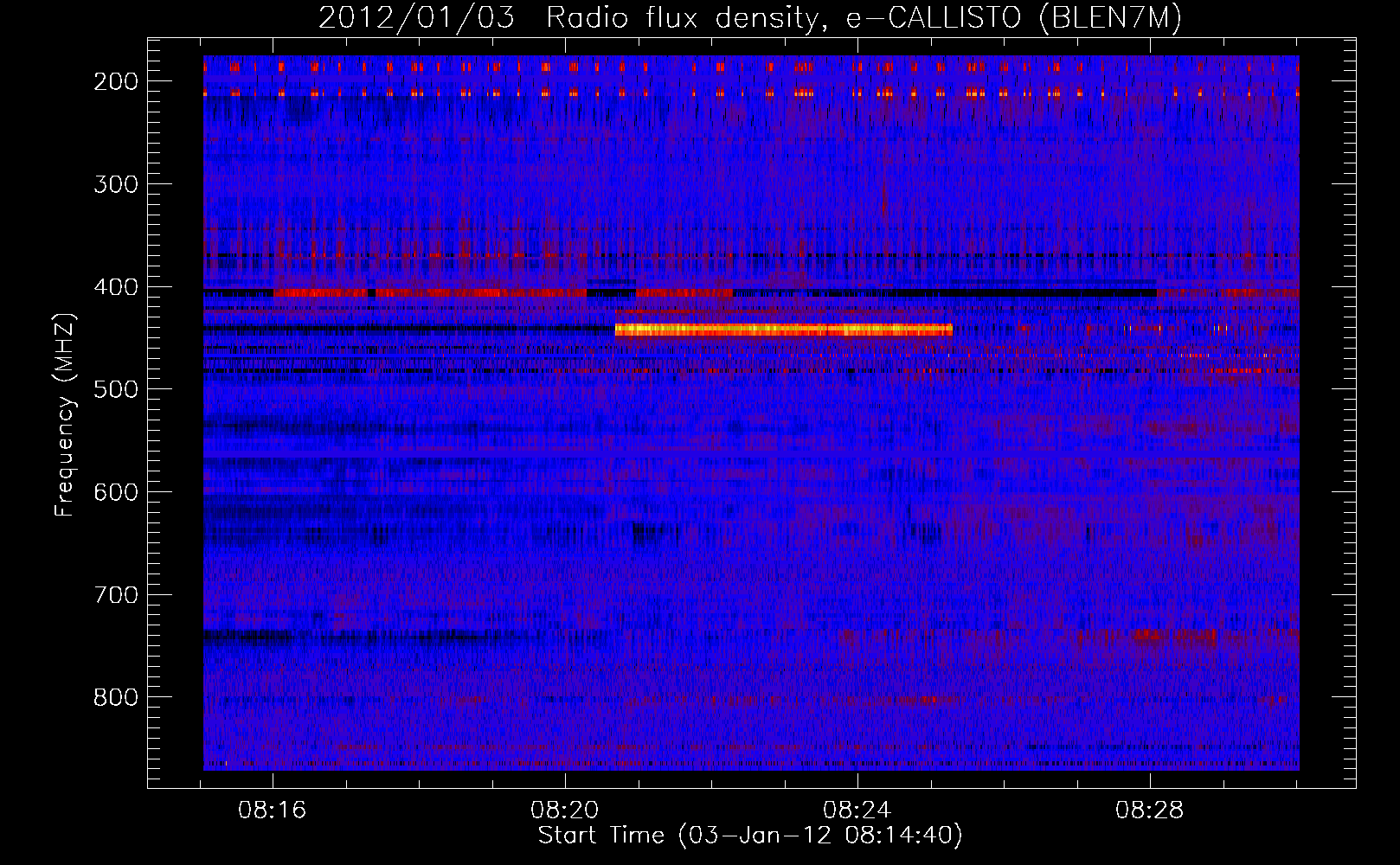1400x865 pixels.
Task: Click the 600 frequency tick label
Action: 116,492
